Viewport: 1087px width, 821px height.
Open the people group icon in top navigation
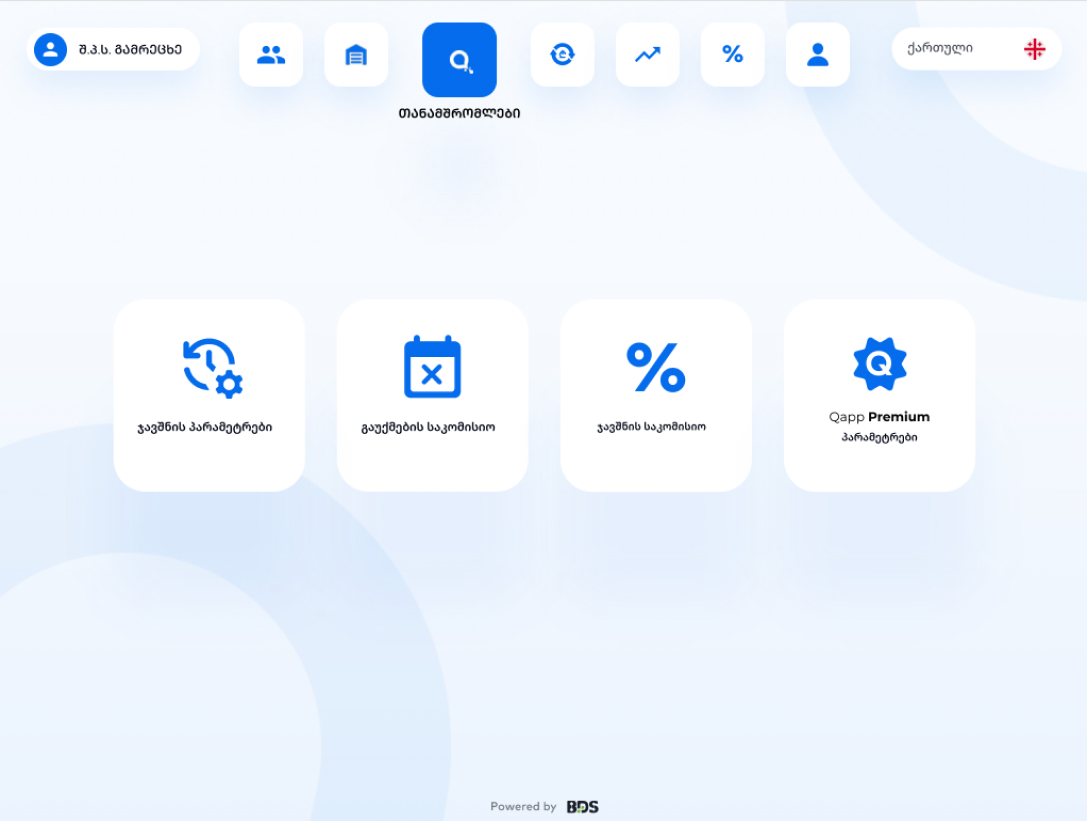271,55
